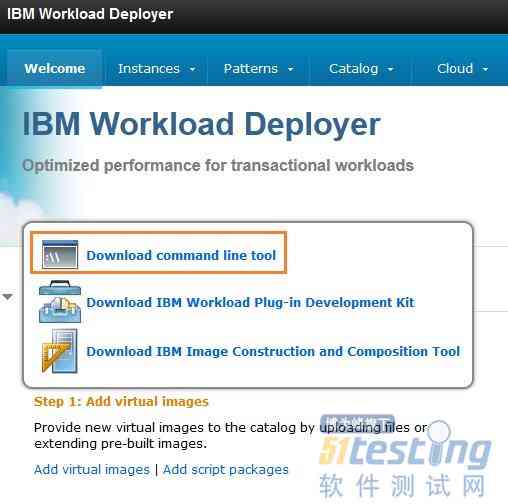
Task: Click the Step 1: Add virtual images heading
Action: [121, 401]
